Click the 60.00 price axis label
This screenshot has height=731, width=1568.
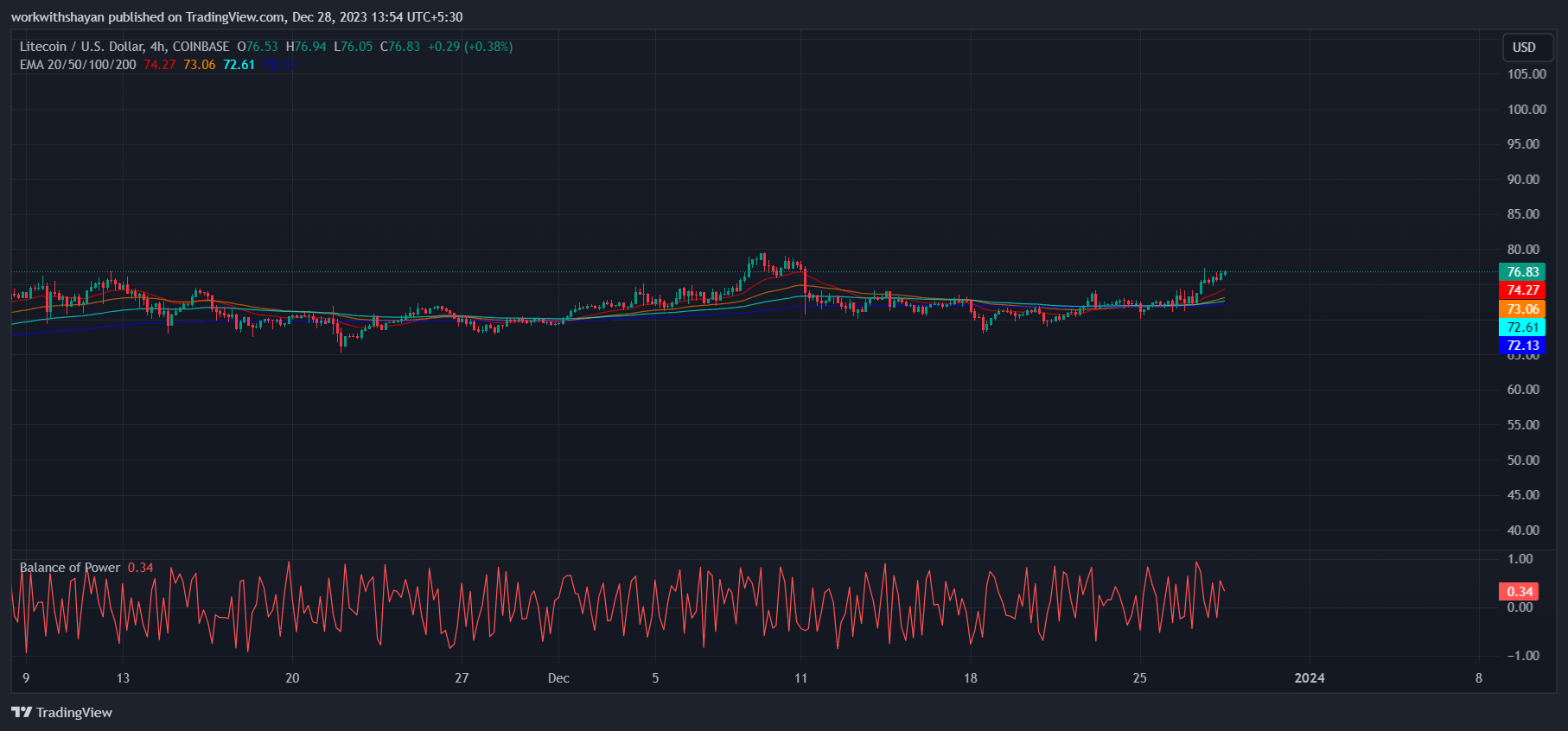[1523, 390]
